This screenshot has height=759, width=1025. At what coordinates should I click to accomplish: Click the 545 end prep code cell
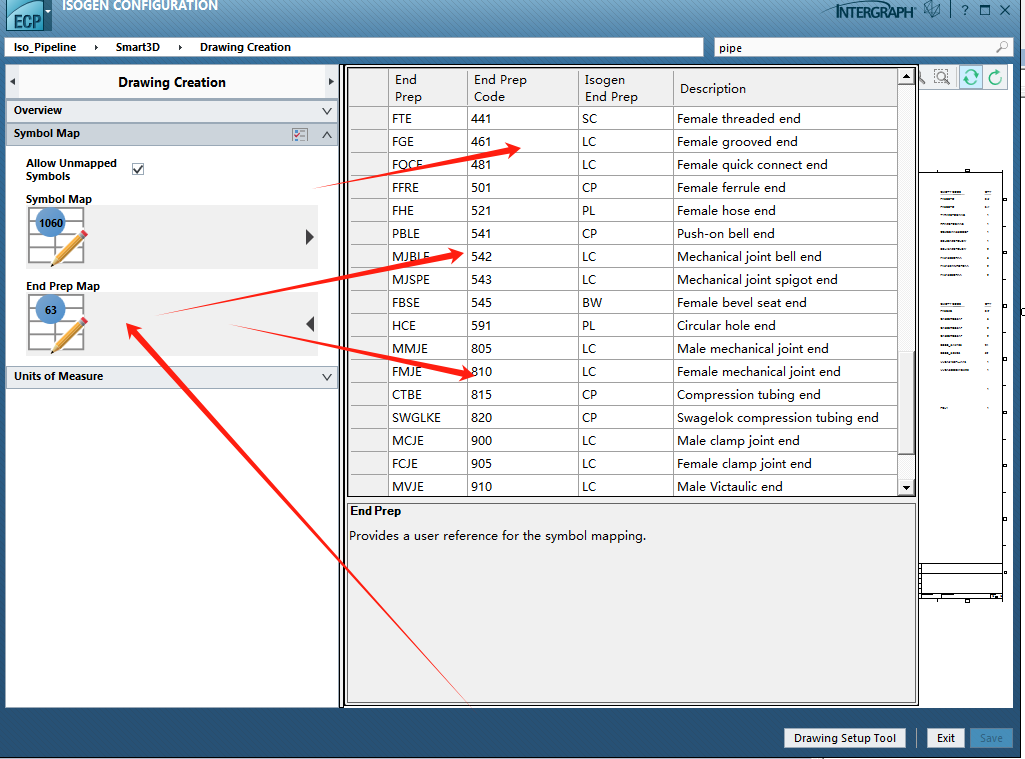[x=523, y=303]
